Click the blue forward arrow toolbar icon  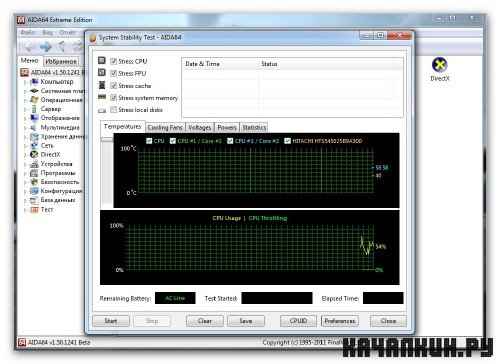tap(46, 46)
